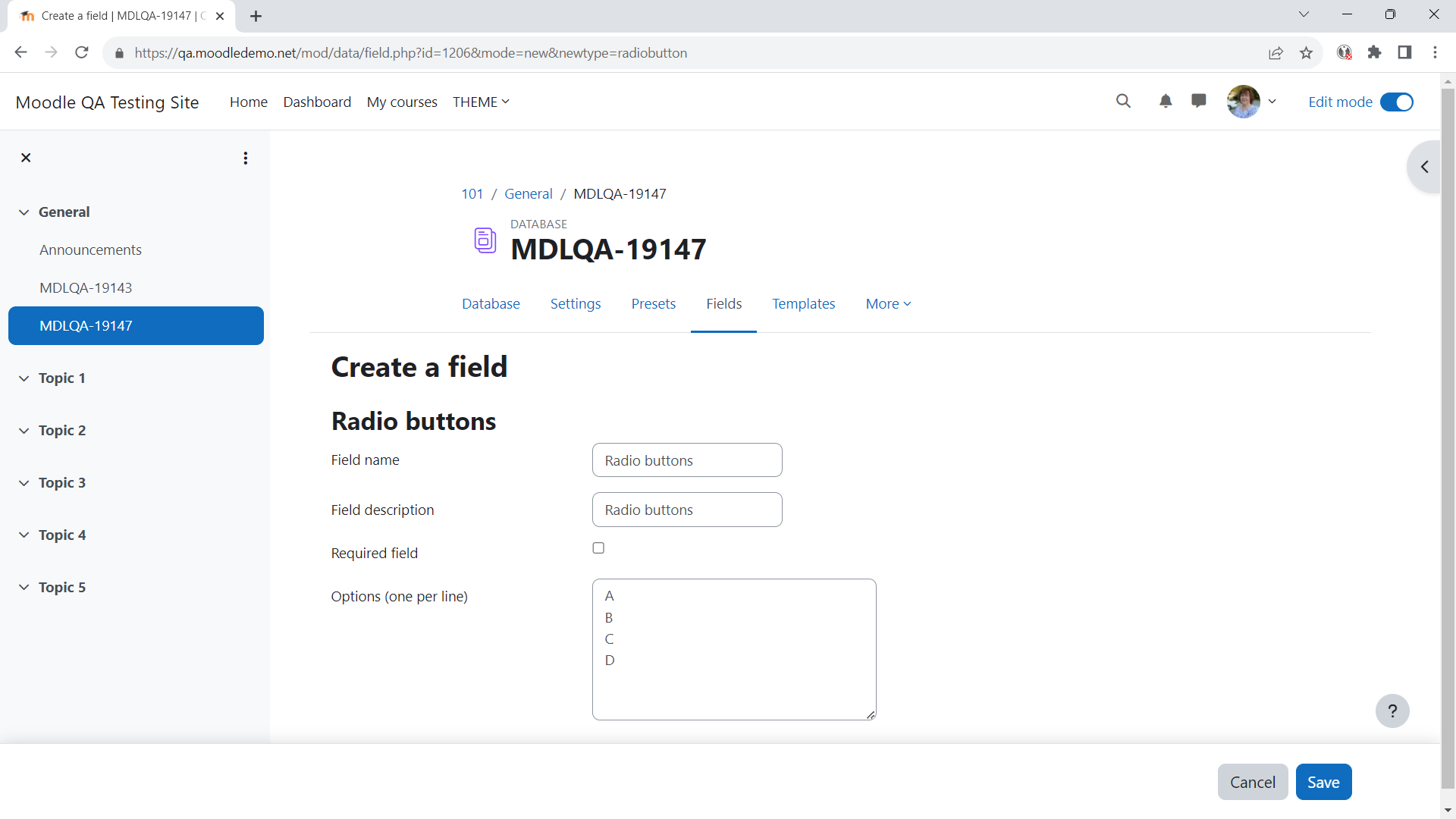1456x819 pixels.
Task: Click the Moodle QA Testing Site brand link
Action: coord(107,102)
